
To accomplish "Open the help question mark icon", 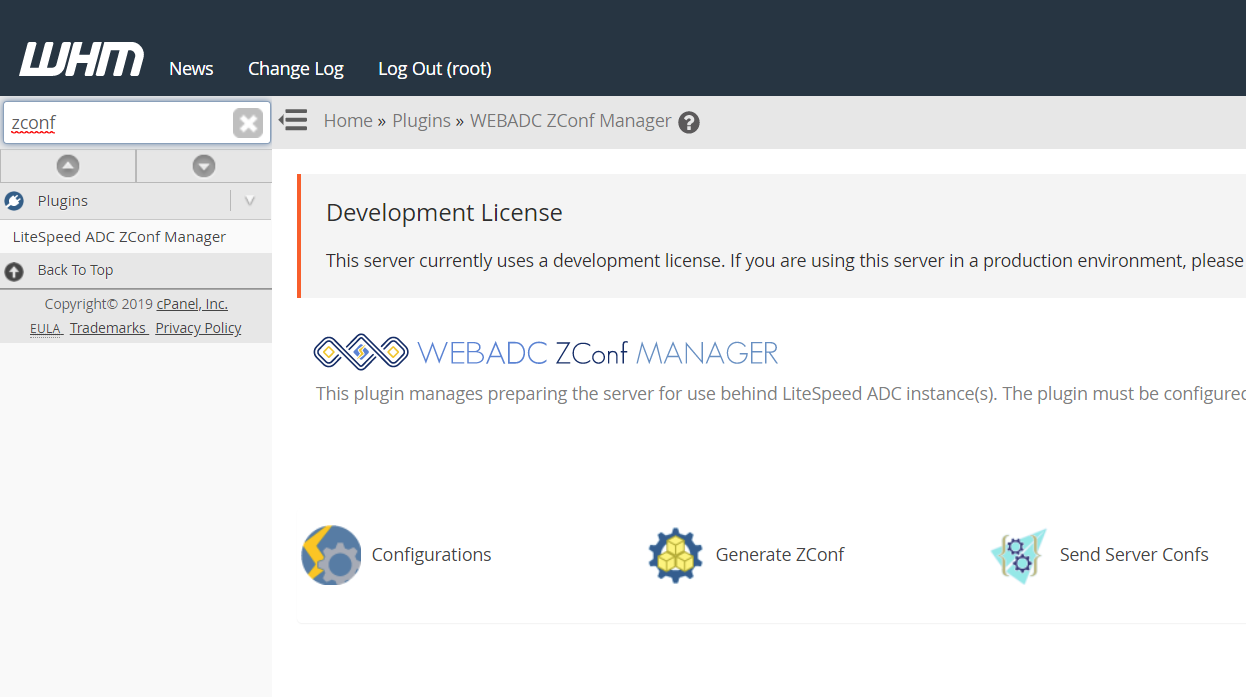I will (x=689, y=123).
